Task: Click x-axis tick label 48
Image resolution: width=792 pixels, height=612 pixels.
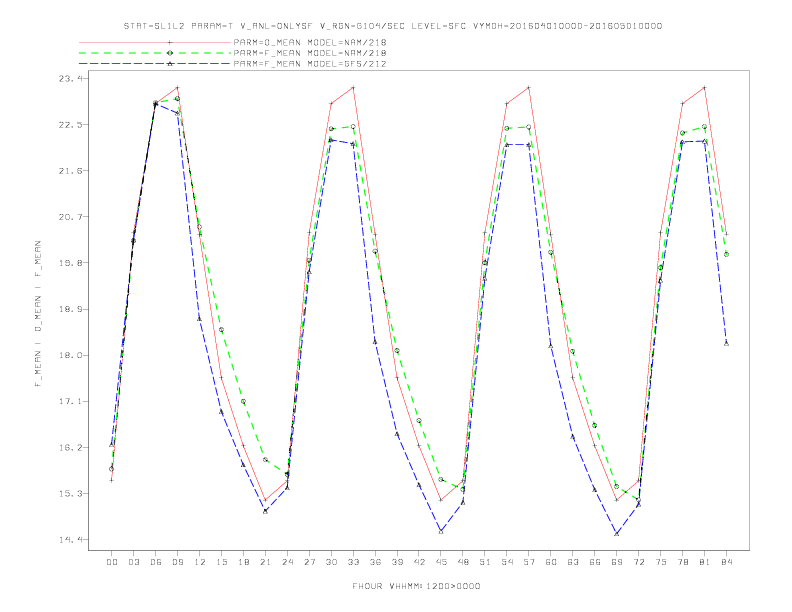Action: [463, 562]
